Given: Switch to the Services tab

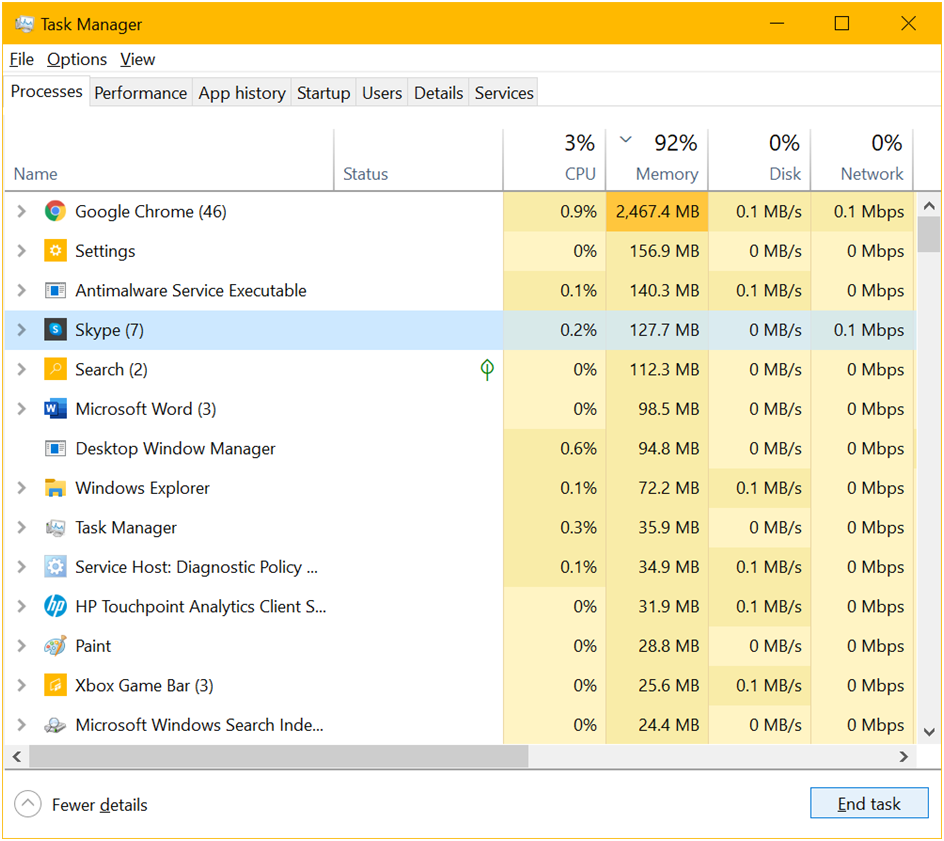Looking at the screenshot, I should pyautogui.click(x=504, y=93).
